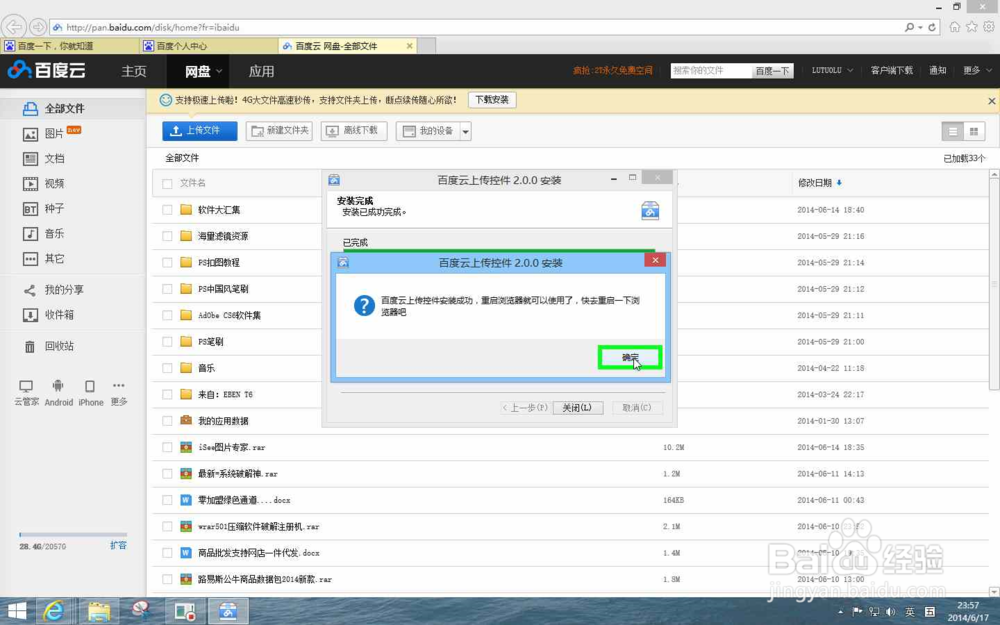1000x625 pixels.
Task: Check the box for 我的应用数据
Action: pyautogui.click(x=167, y=421)
